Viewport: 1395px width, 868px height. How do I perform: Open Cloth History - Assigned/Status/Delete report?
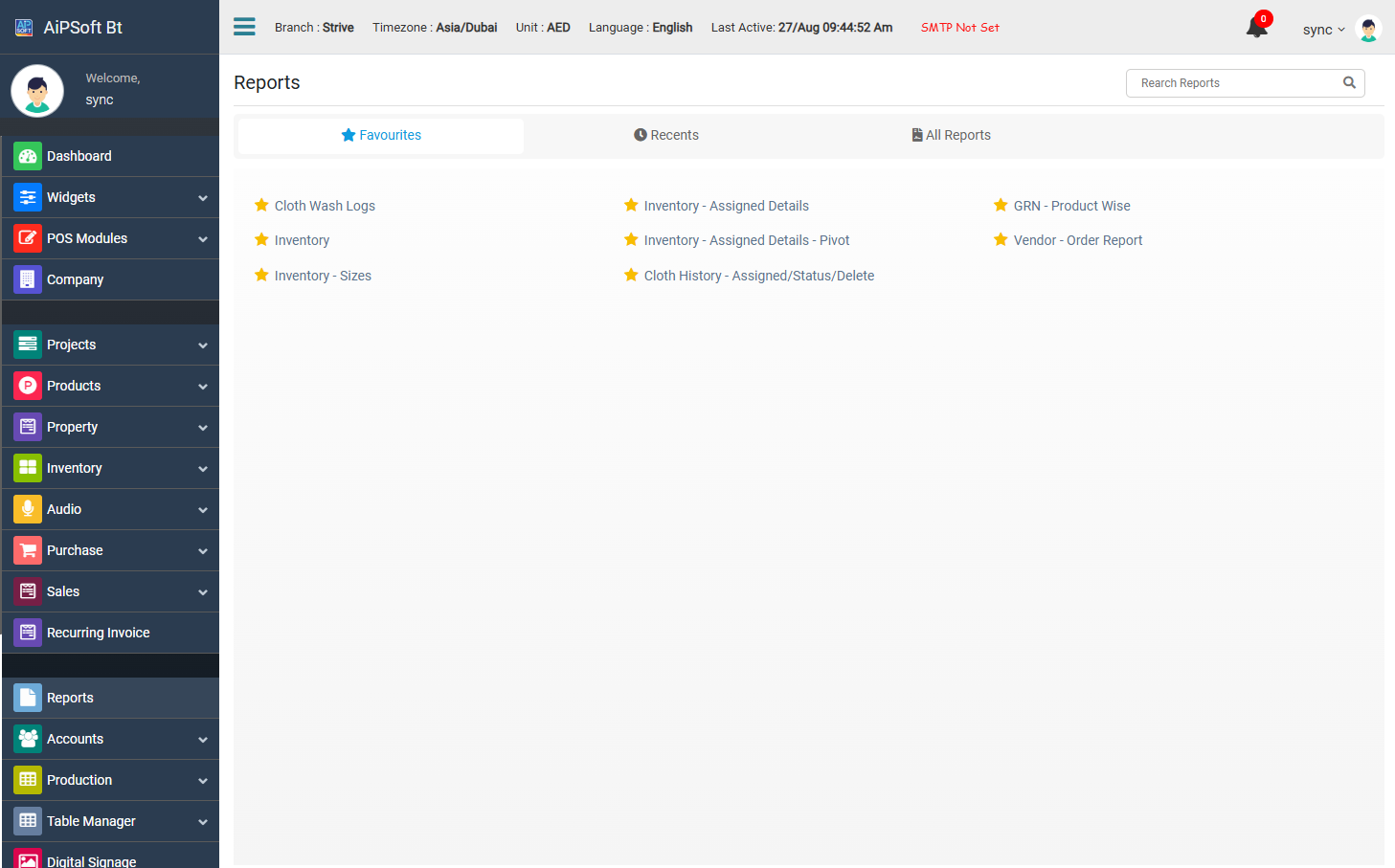coord(758,276)
